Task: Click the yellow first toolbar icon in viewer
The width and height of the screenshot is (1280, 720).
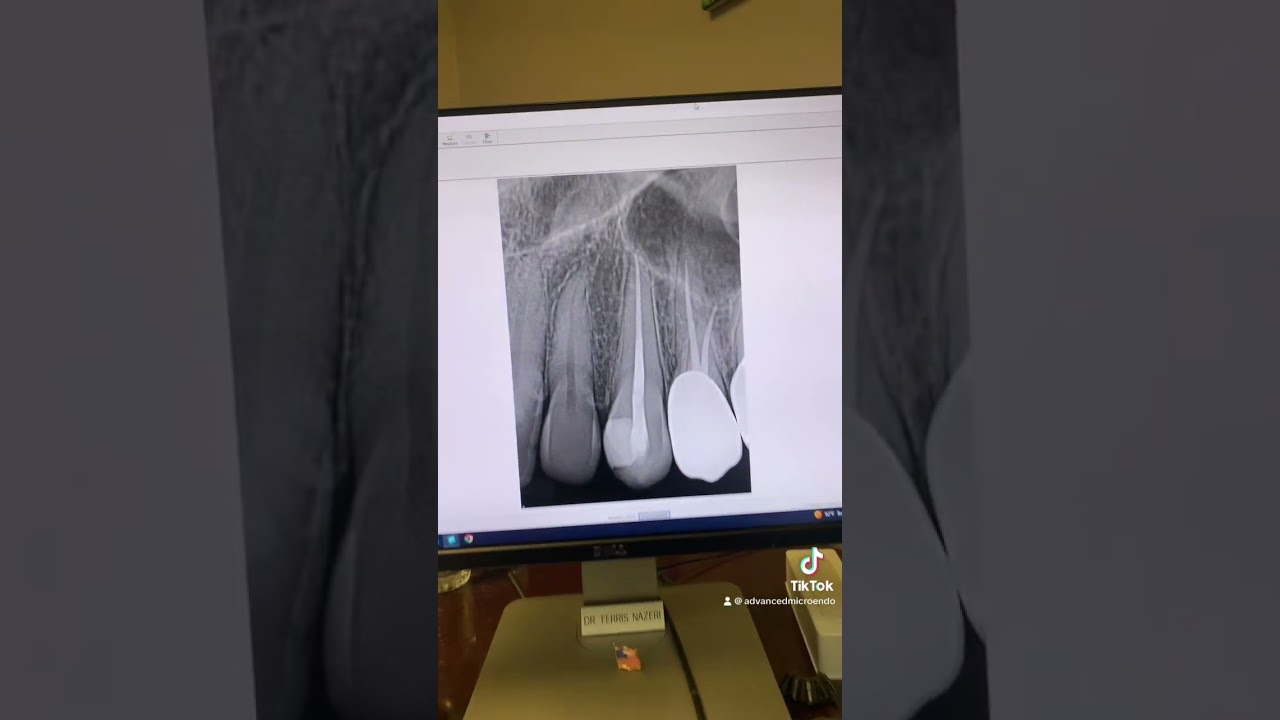Action: tap(450, 139)
